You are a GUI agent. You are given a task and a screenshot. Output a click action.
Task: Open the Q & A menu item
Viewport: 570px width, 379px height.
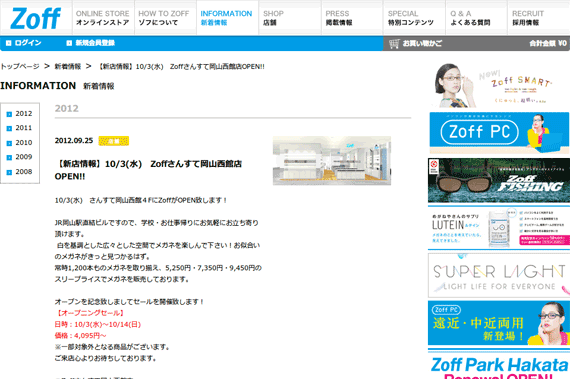[x=477, y=18]
